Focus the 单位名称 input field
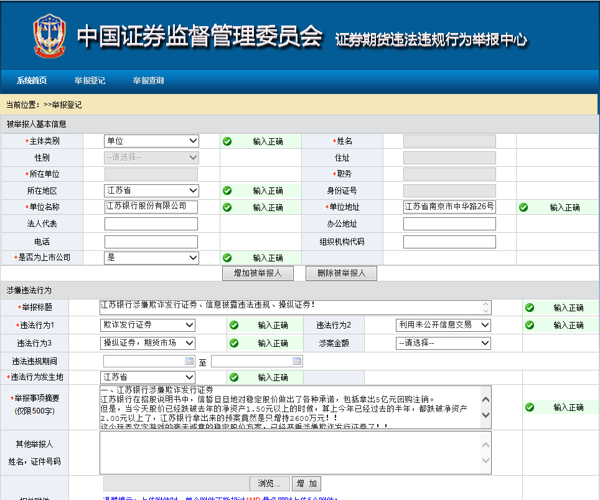Screen dimensions: 600x500 click(151, 207)
